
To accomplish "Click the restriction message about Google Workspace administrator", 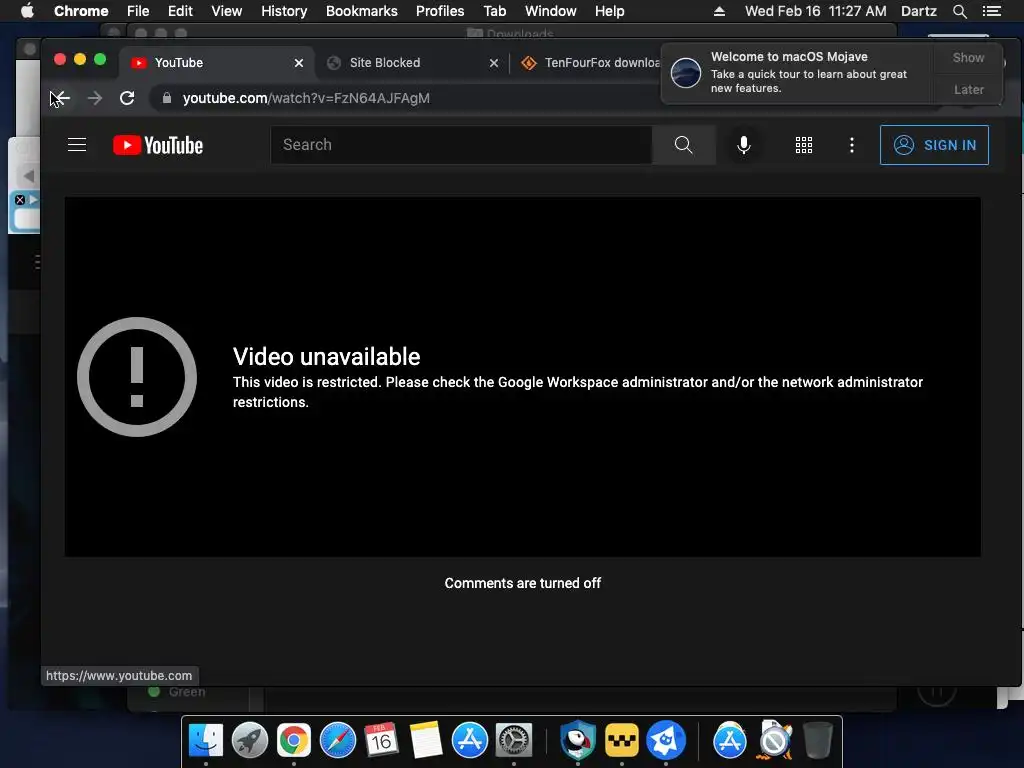I will click(x=578, y=392).
